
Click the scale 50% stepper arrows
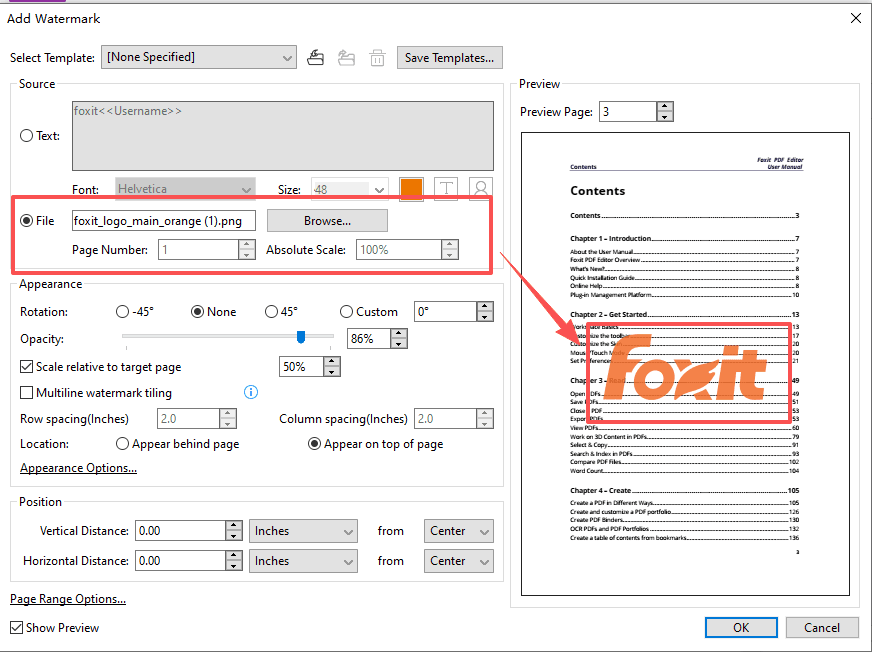[x=331, y=367]
